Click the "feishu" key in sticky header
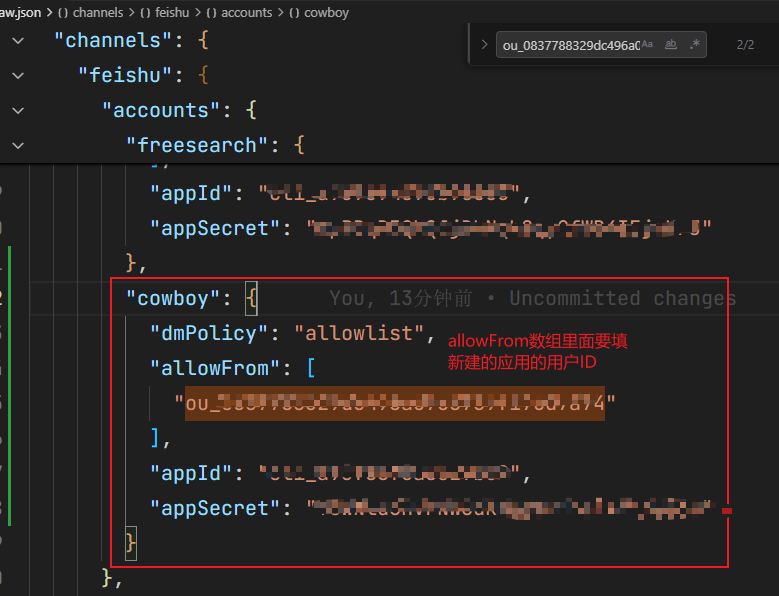This screenshot has height=596, width=779. 125,75
